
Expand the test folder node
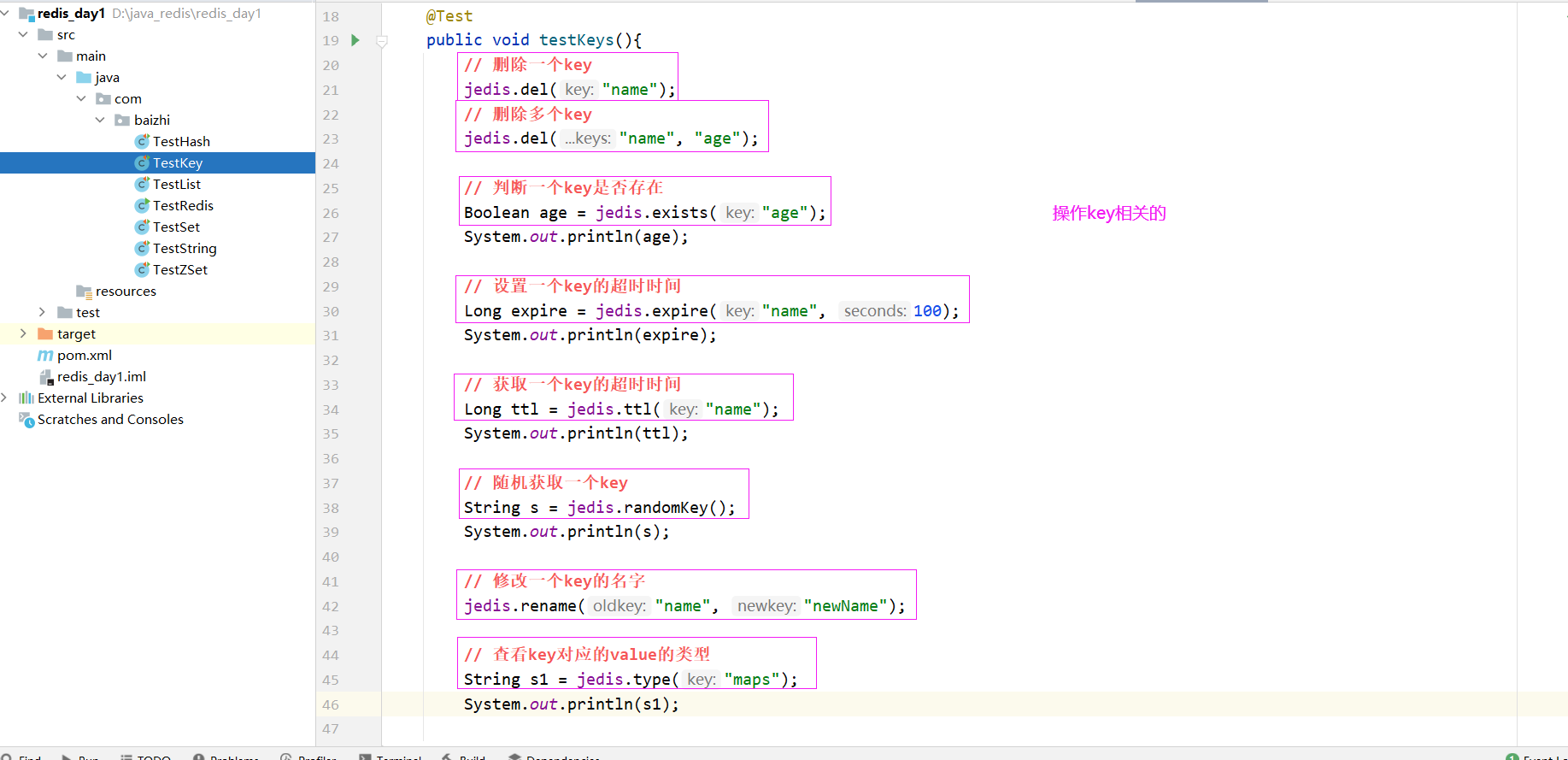[x=43, y=312]
